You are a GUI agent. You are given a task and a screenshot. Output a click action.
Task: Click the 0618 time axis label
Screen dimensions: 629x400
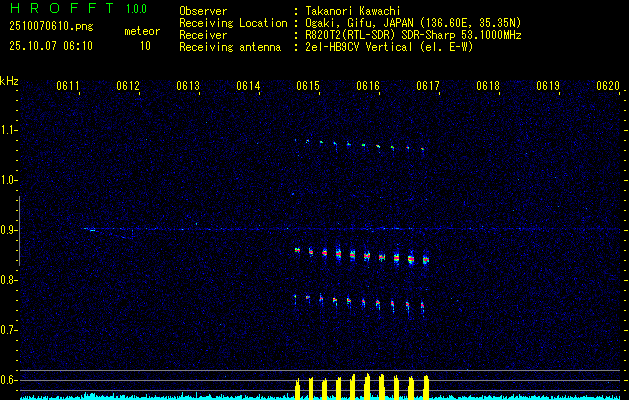488,86
